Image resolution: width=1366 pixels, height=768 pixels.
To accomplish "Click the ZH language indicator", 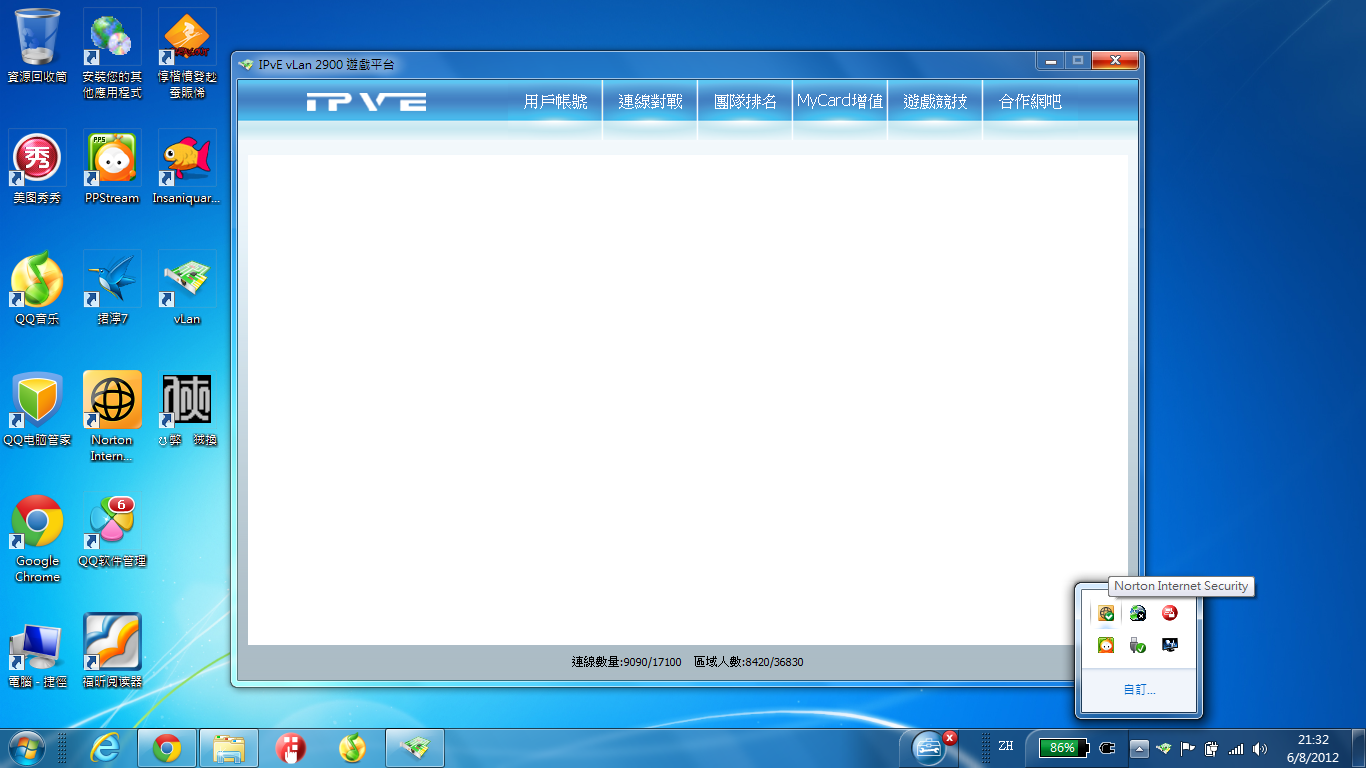I will click(1006, 746).
